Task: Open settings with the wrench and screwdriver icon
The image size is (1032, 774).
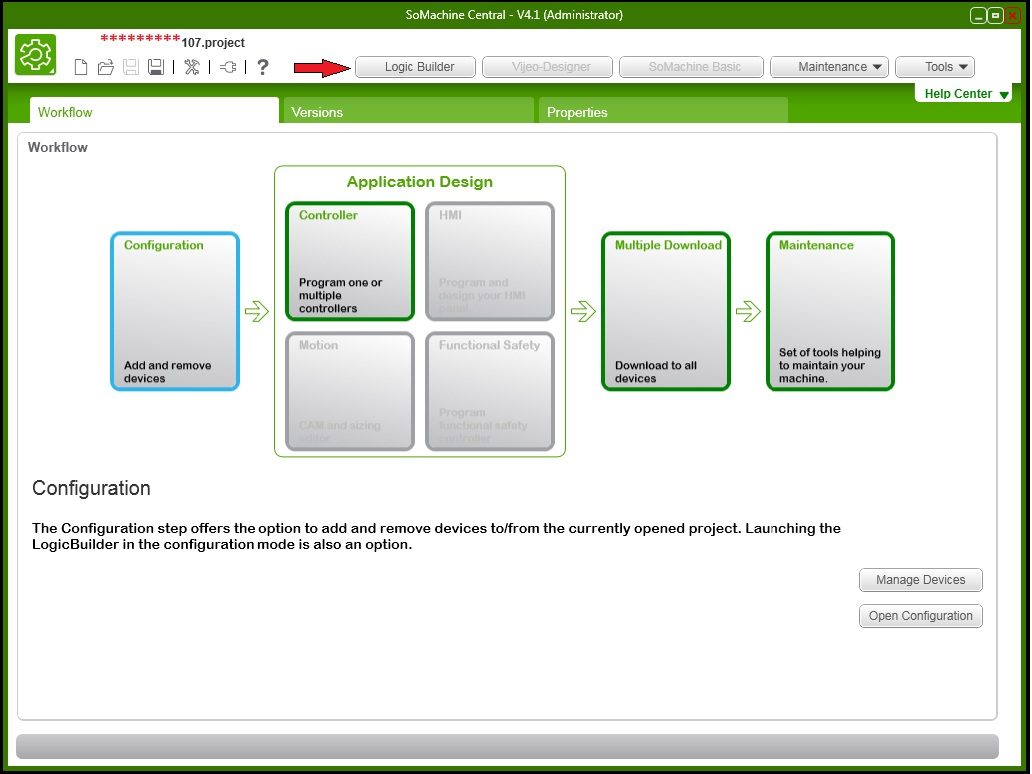Action: pos(192,67)
